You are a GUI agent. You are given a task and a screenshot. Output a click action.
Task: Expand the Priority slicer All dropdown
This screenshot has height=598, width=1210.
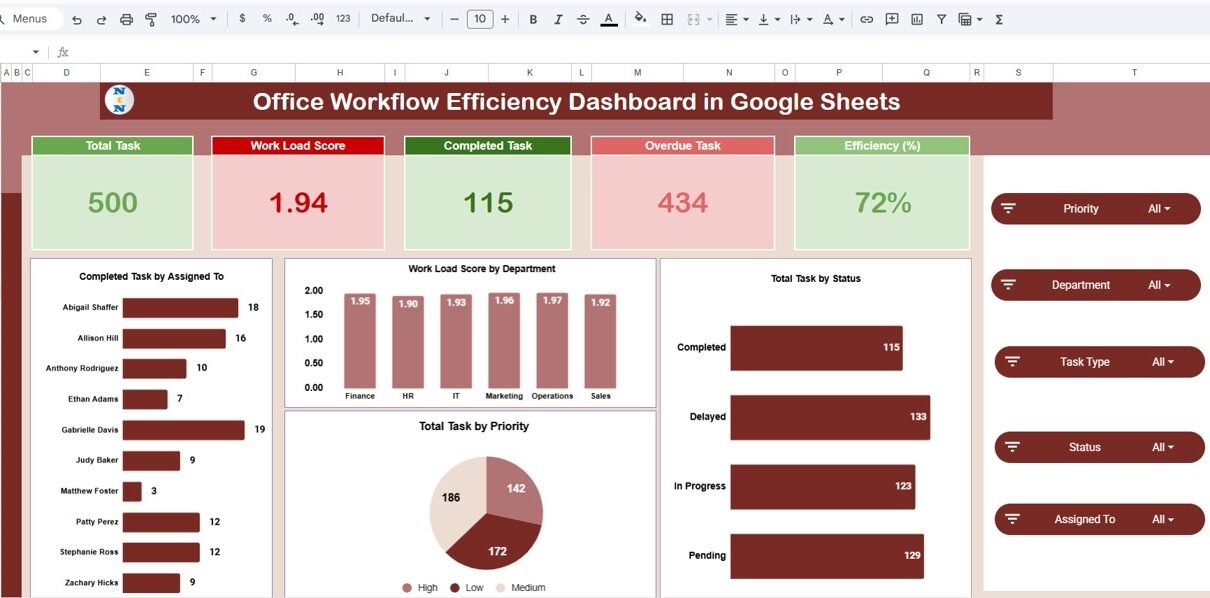1159,209
